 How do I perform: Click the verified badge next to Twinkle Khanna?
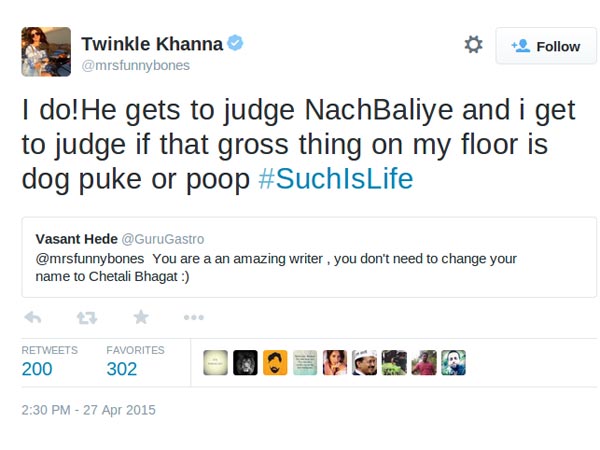235,44
